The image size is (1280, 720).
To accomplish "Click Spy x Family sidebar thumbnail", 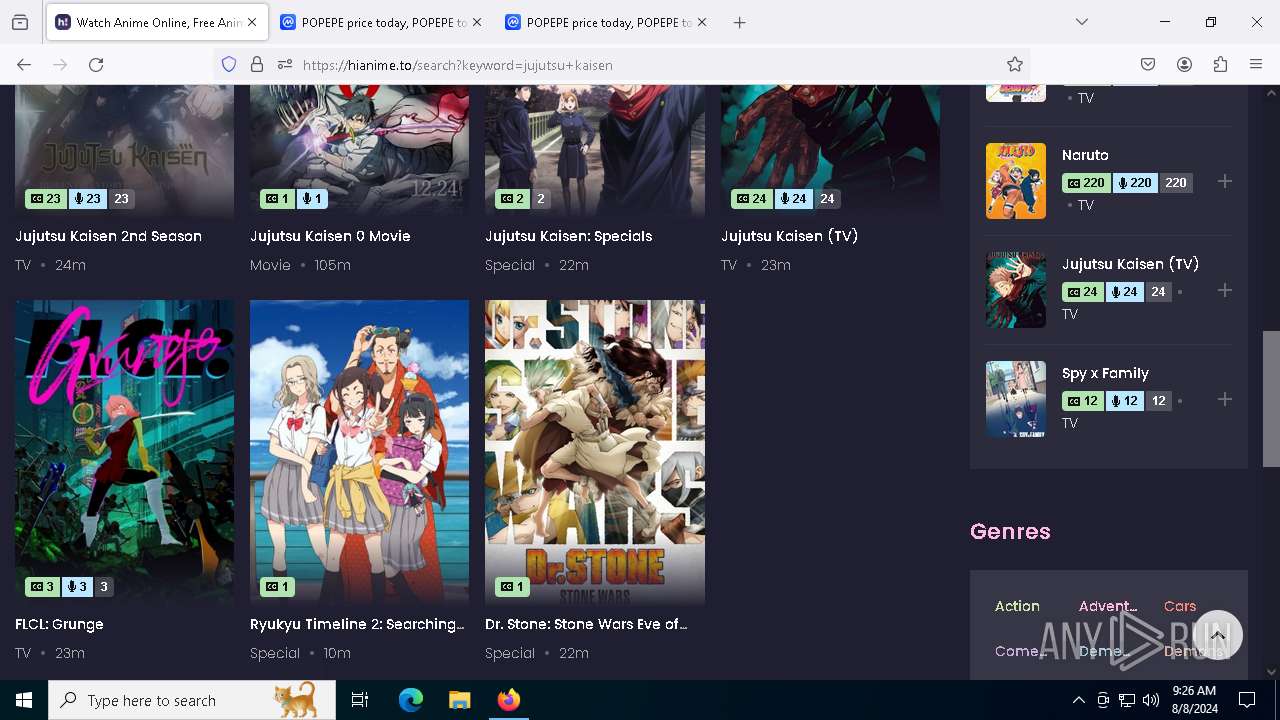I will point(1016,399).
